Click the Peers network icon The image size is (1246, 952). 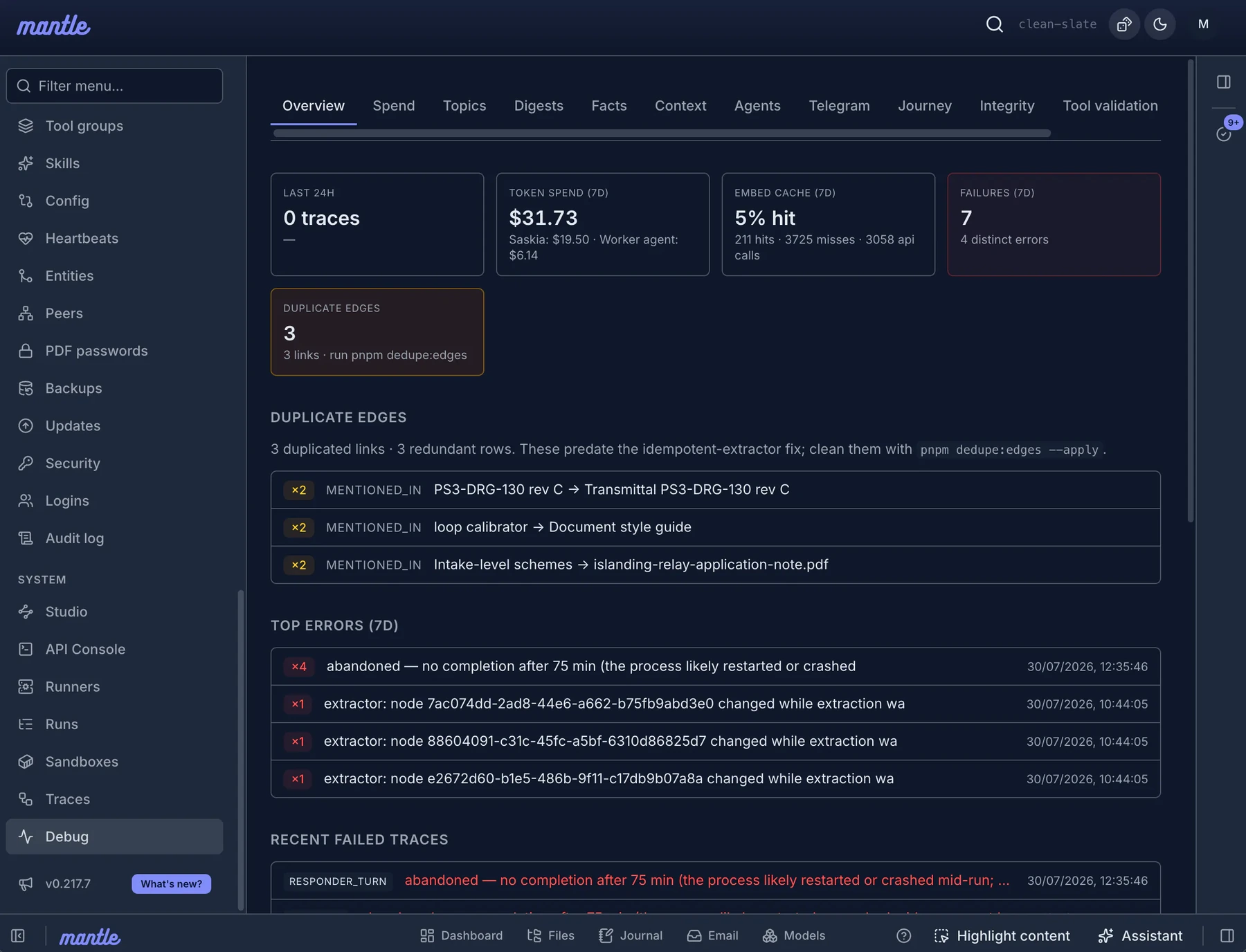tap(26, 313)
